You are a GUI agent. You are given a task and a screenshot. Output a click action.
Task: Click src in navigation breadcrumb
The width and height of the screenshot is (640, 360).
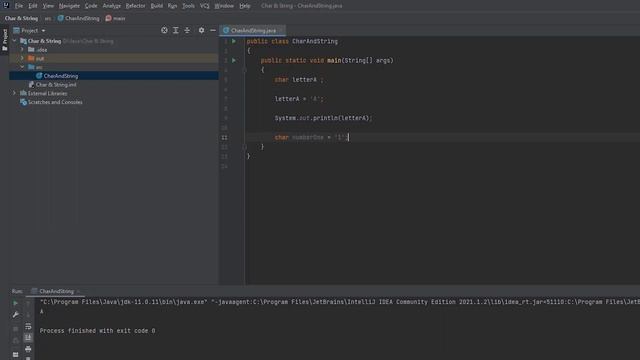click(48, 18)
